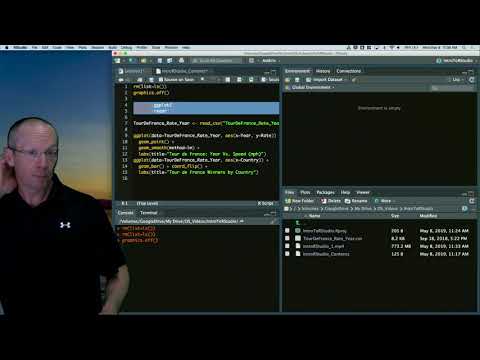The height and width of the screenshot is (360, 480).
Task: Open the More dropdown in Files pane
Action: pos(385,201)
